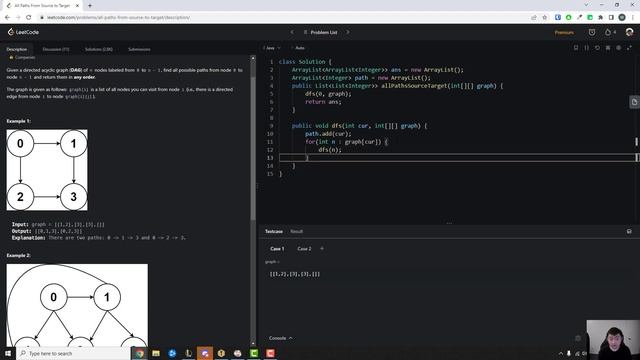The image size is (640, 360).
Task: Click the Type here to search box
Action: tap(73, 353)
